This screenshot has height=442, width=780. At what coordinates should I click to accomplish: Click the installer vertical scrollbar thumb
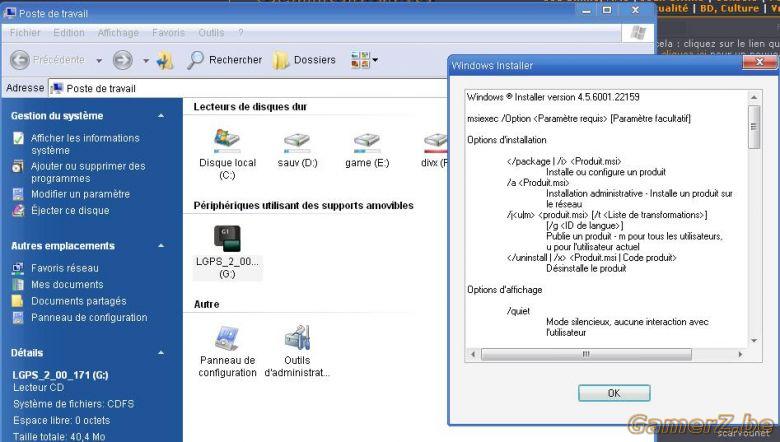(754, 126)
